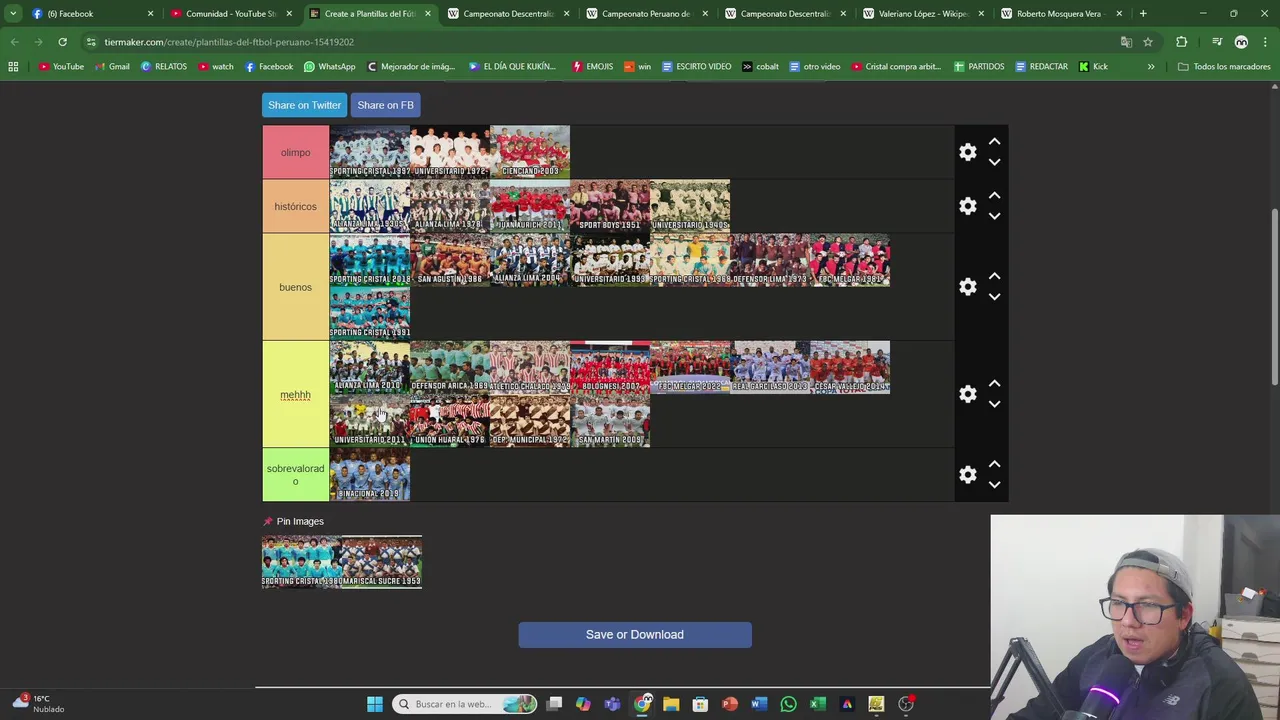Select the históricos tier label
Viewport: 1280px width, 720px height.
coord(295,206)
